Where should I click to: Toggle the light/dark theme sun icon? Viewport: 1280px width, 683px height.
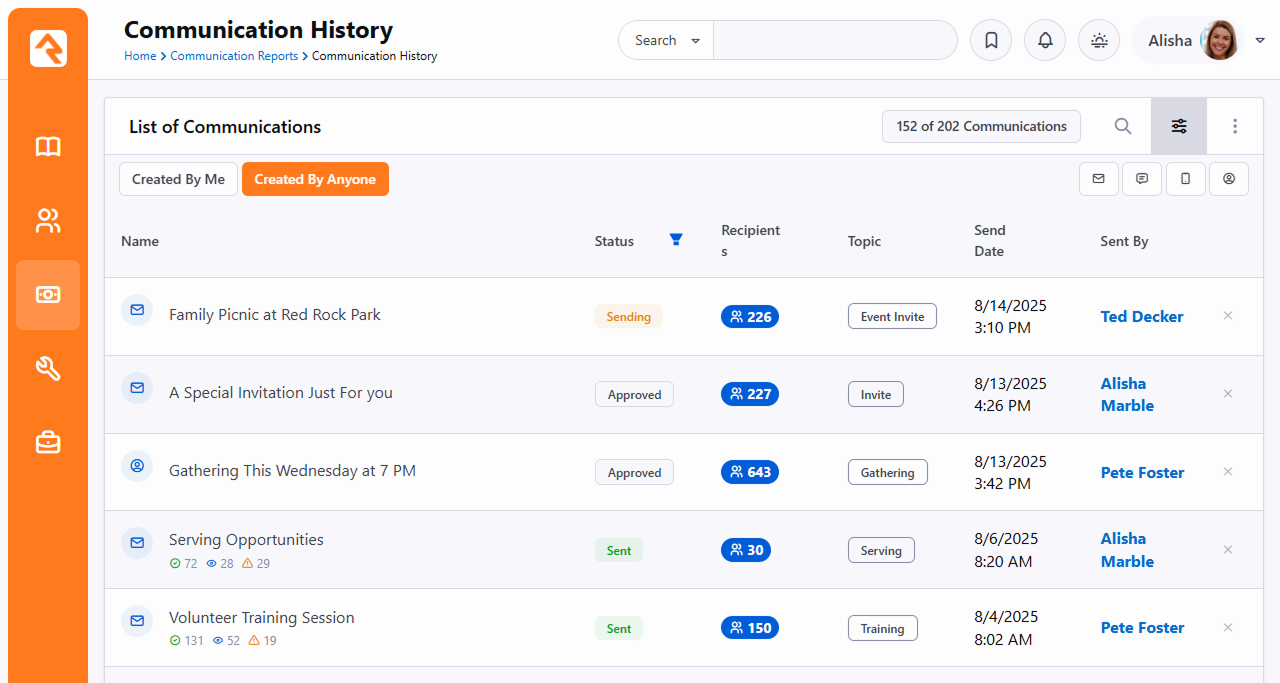[x=1099, y=41]
